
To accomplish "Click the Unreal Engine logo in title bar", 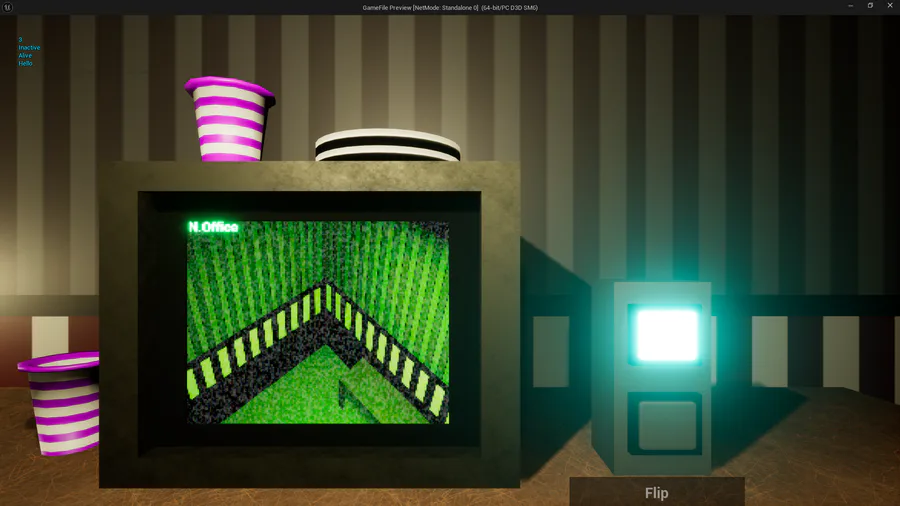I will tap(7, 7).
